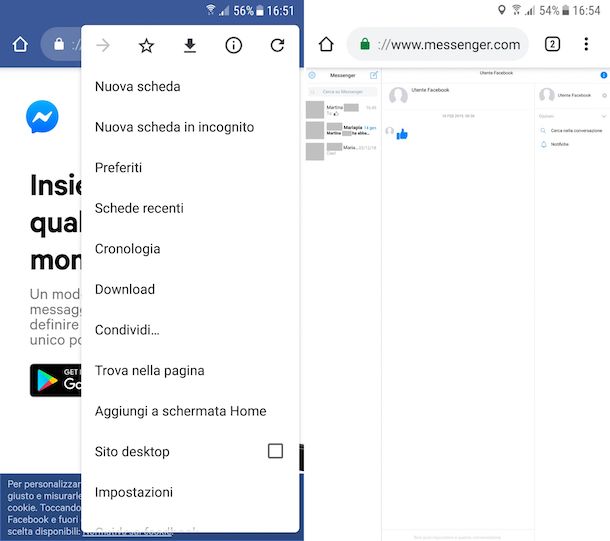Tap the Cerca su Messenger search field
This screenshot has height=541, width=610.
coord(342,92)
